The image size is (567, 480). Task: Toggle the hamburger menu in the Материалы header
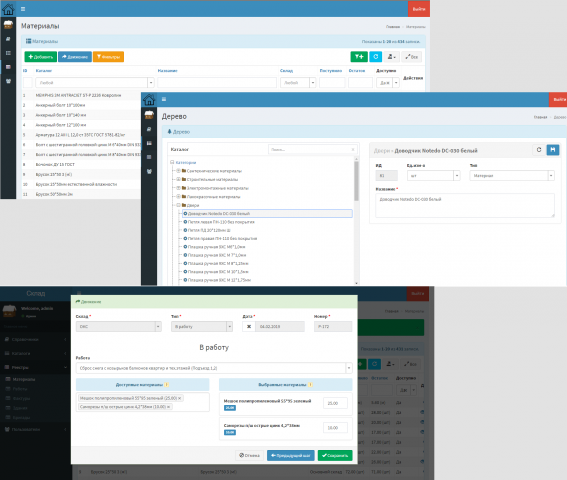[23, 9]
